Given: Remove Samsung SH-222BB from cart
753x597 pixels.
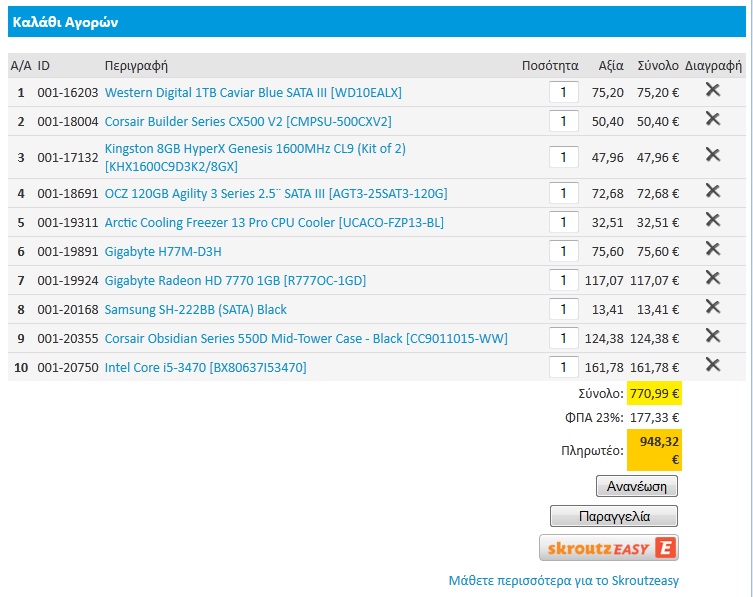Looking at the screenshot, I should 713,306.
